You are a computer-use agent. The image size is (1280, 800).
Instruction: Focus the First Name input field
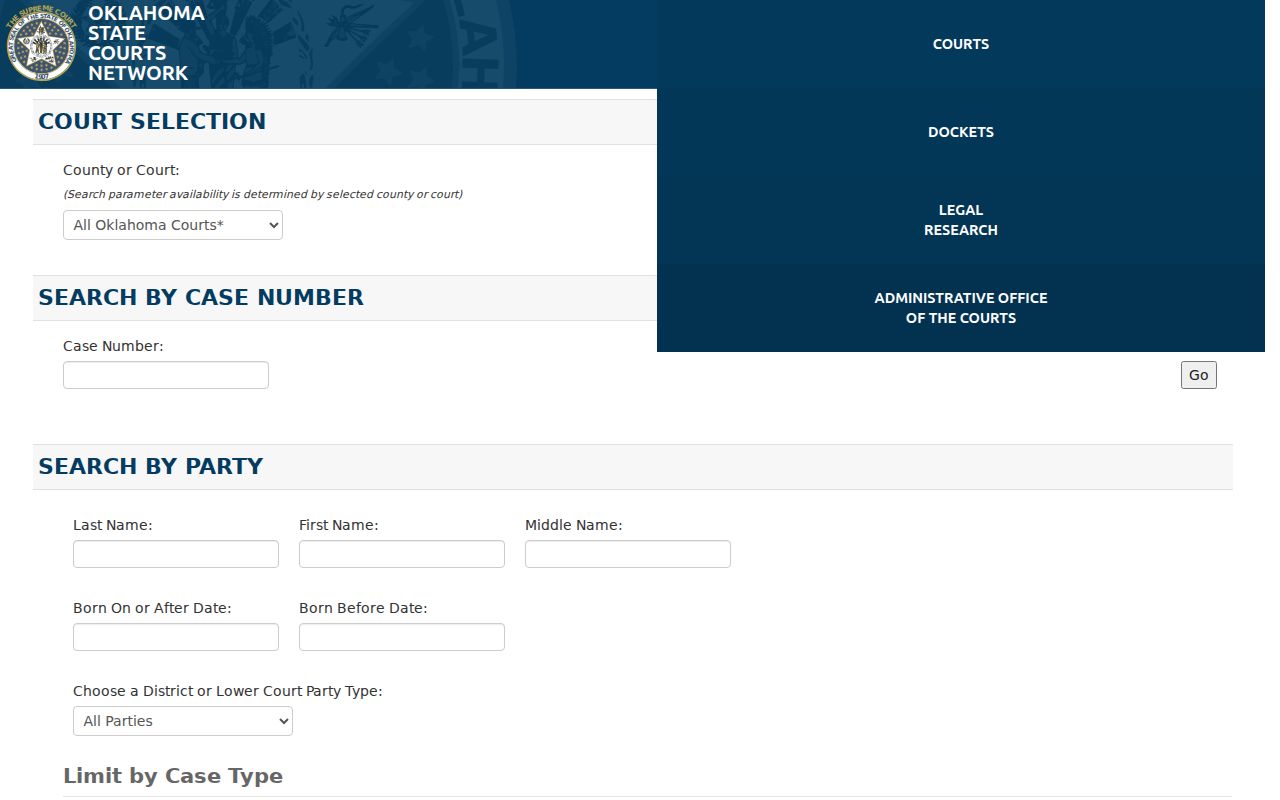tap(402, 554)
